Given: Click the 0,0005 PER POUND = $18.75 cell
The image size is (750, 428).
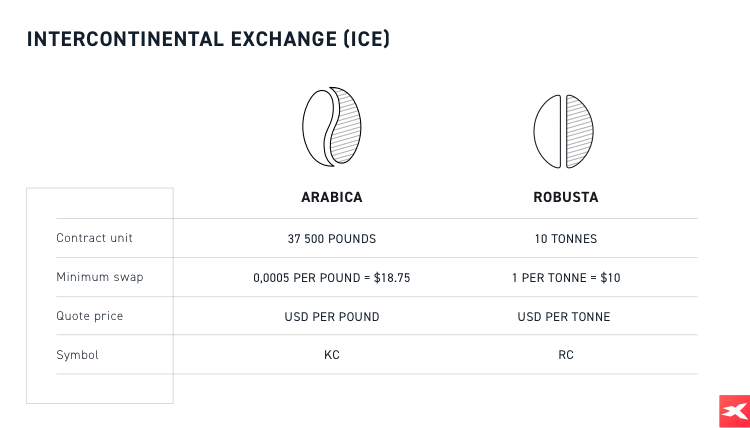Looking at the screenshot, I should click(x=331, y=277).
